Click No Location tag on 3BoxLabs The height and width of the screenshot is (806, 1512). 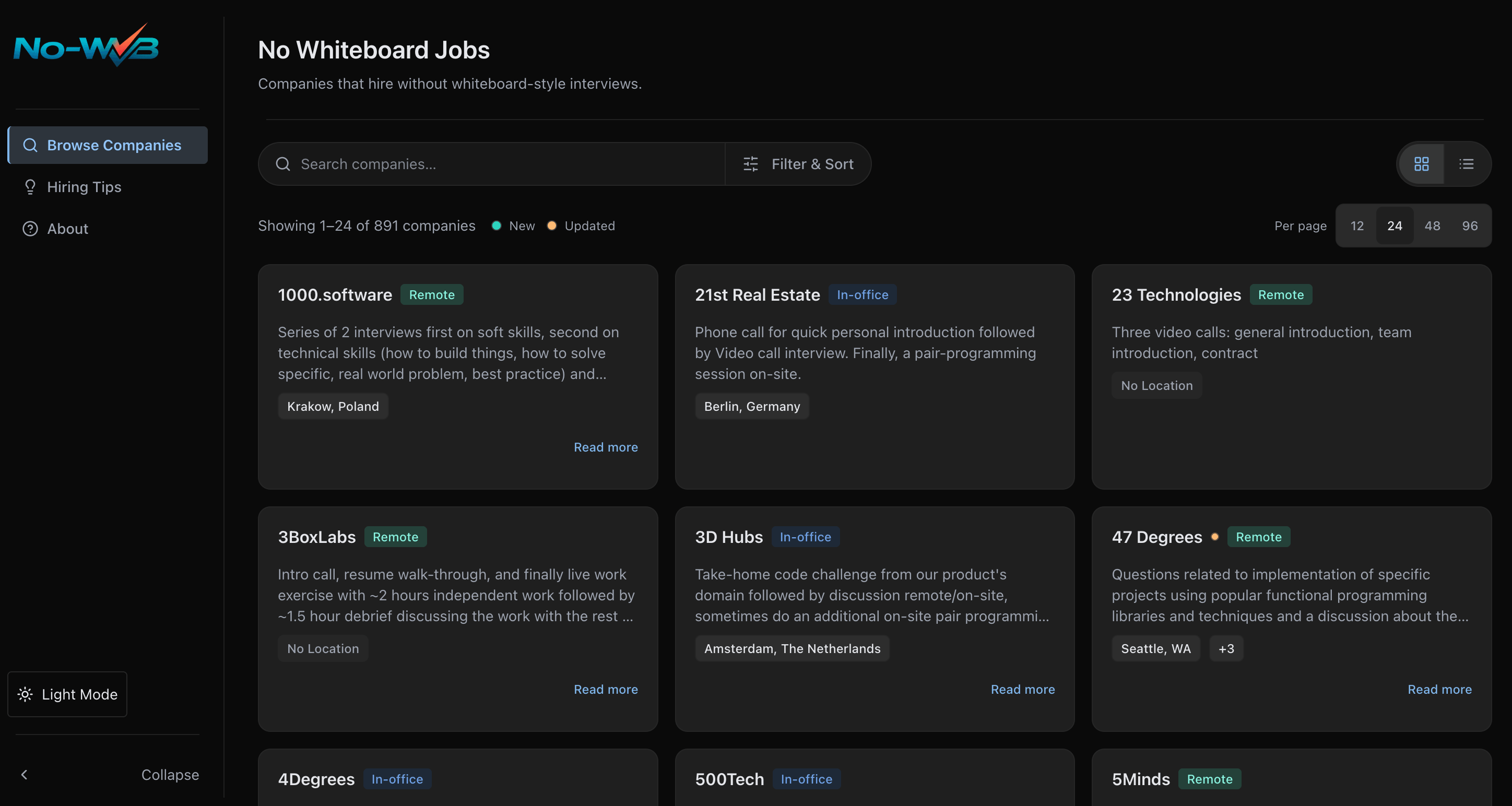point(323,648)
